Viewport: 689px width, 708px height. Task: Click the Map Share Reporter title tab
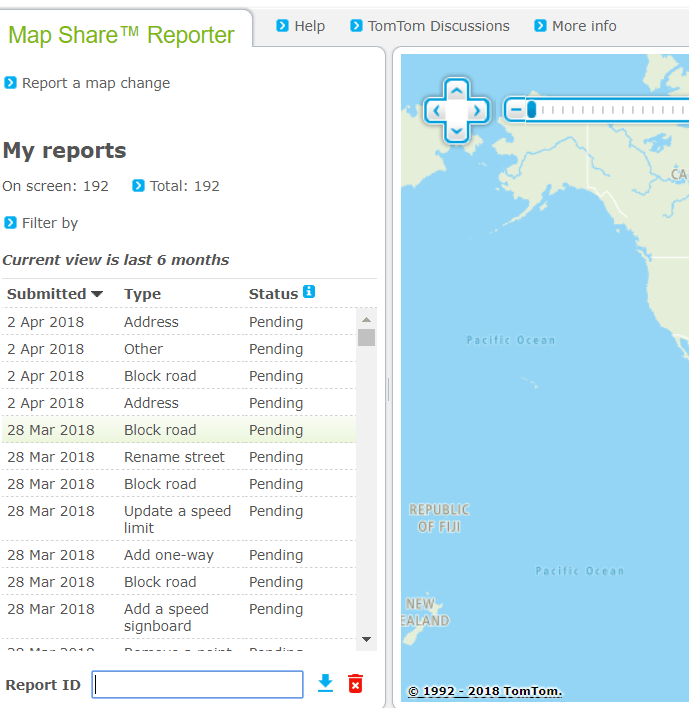pyautogui.click(x=121, y=35)
